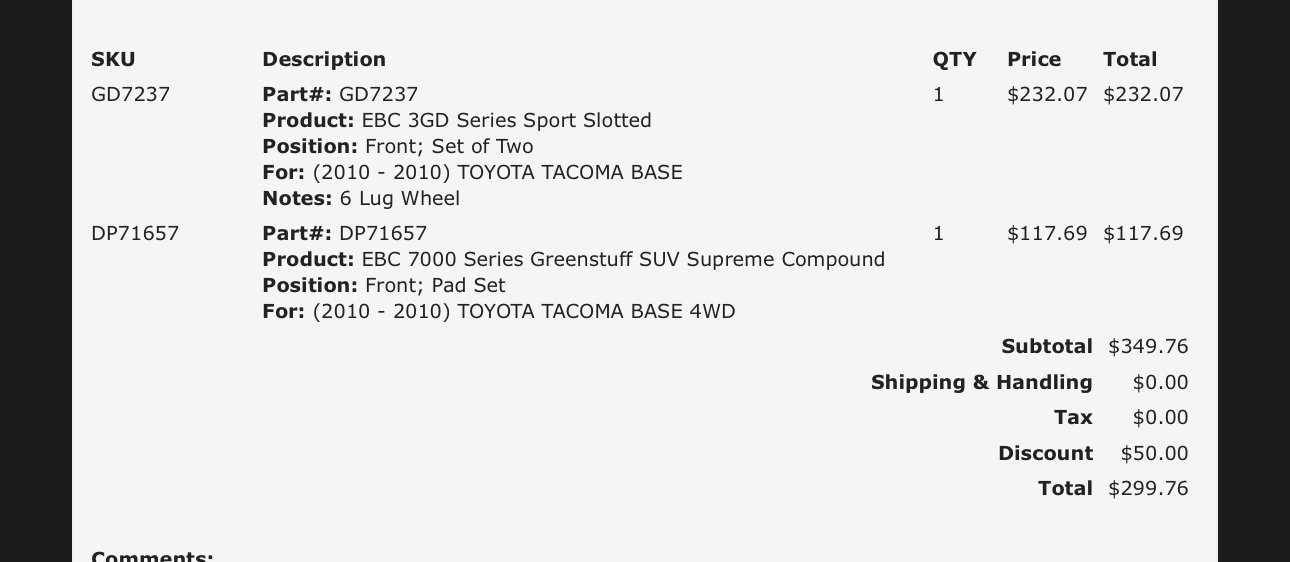Screen dimensions: 1290x562
Task: Click the $232.07 price value
Action: pos(1047,94)
